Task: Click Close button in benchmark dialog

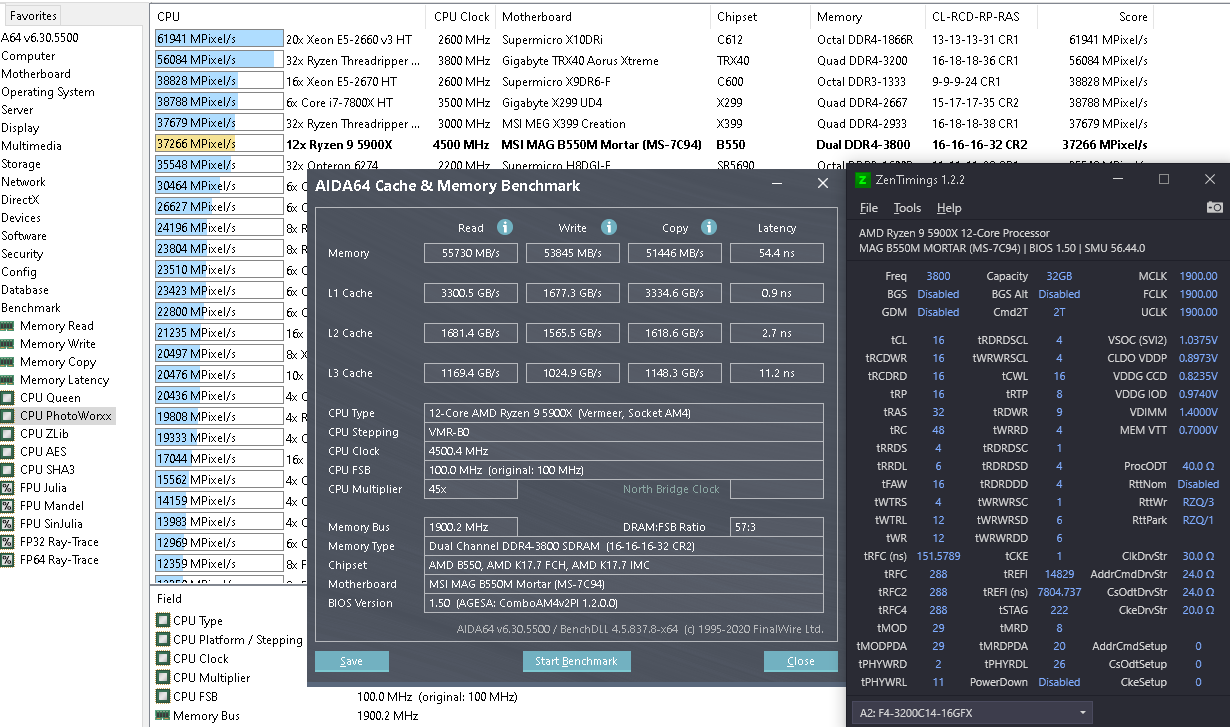Action: click(801, 662)
